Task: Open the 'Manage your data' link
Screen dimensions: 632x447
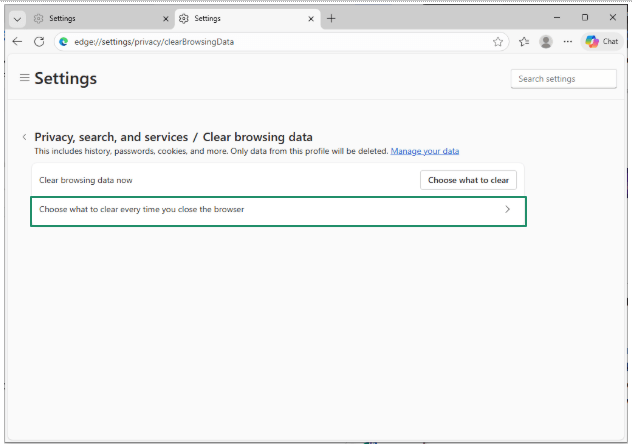Action: pyautogui.click(x=425, y=151)
